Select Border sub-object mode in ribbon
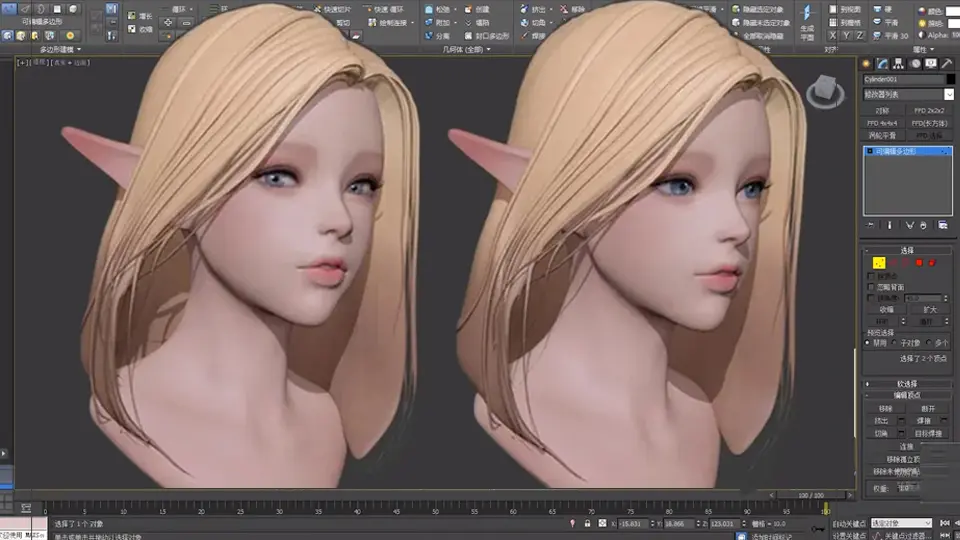960x540 pixels. pos(41,9)
